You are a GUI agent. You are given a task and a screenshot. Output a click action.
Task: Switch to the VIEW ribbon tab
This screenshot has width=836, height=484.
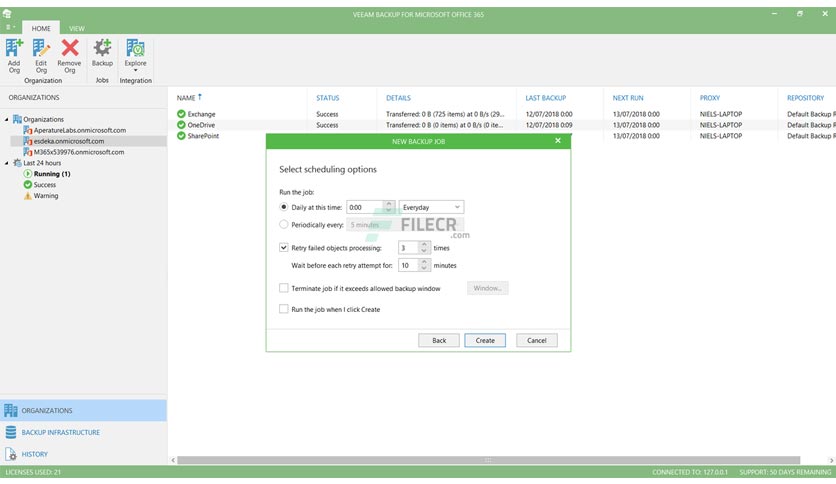point(77,28)
